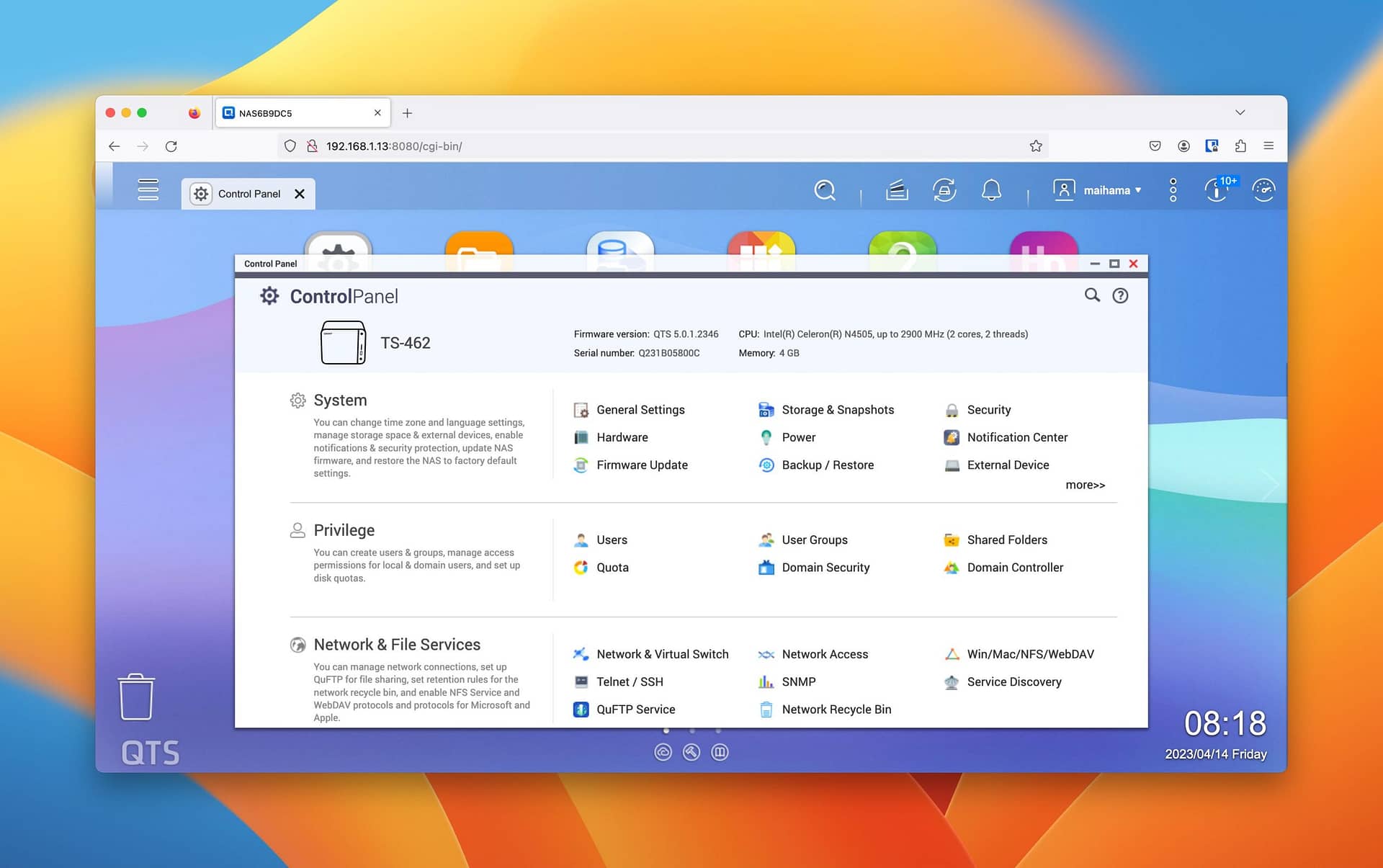Image resolution: width=1383 pixels, height=868 pixels.
Task: Open the QTS main menu hamburger icon
Action: tap(148, 189)
